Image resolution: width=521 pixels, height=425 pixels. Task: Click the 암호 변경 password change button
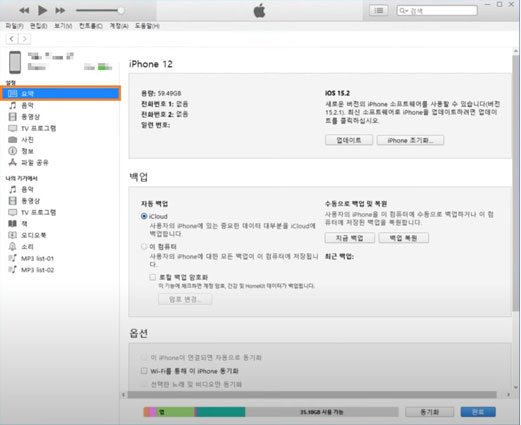185,299
